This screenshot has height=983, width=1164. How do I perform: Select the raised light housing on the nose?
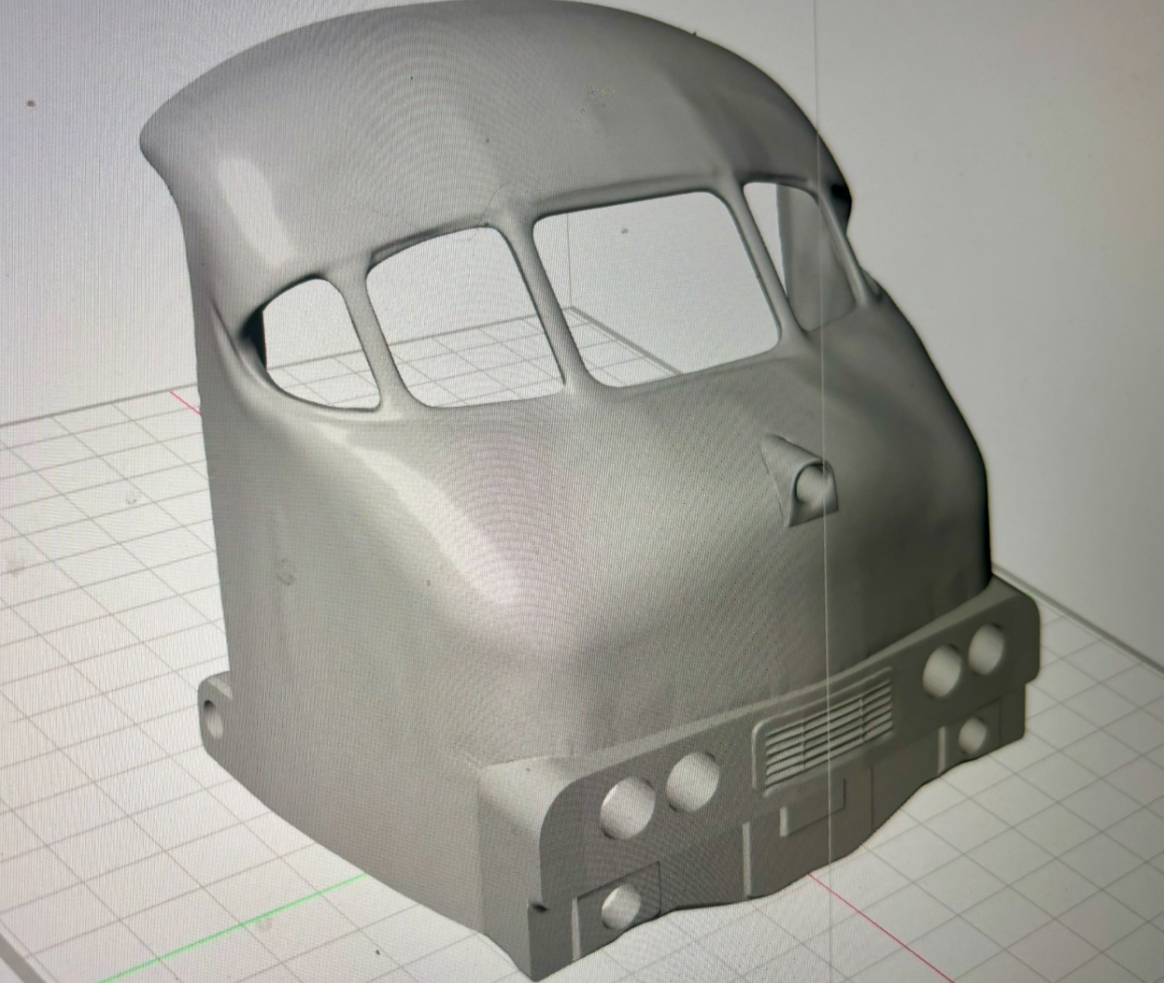click(803, 483)
